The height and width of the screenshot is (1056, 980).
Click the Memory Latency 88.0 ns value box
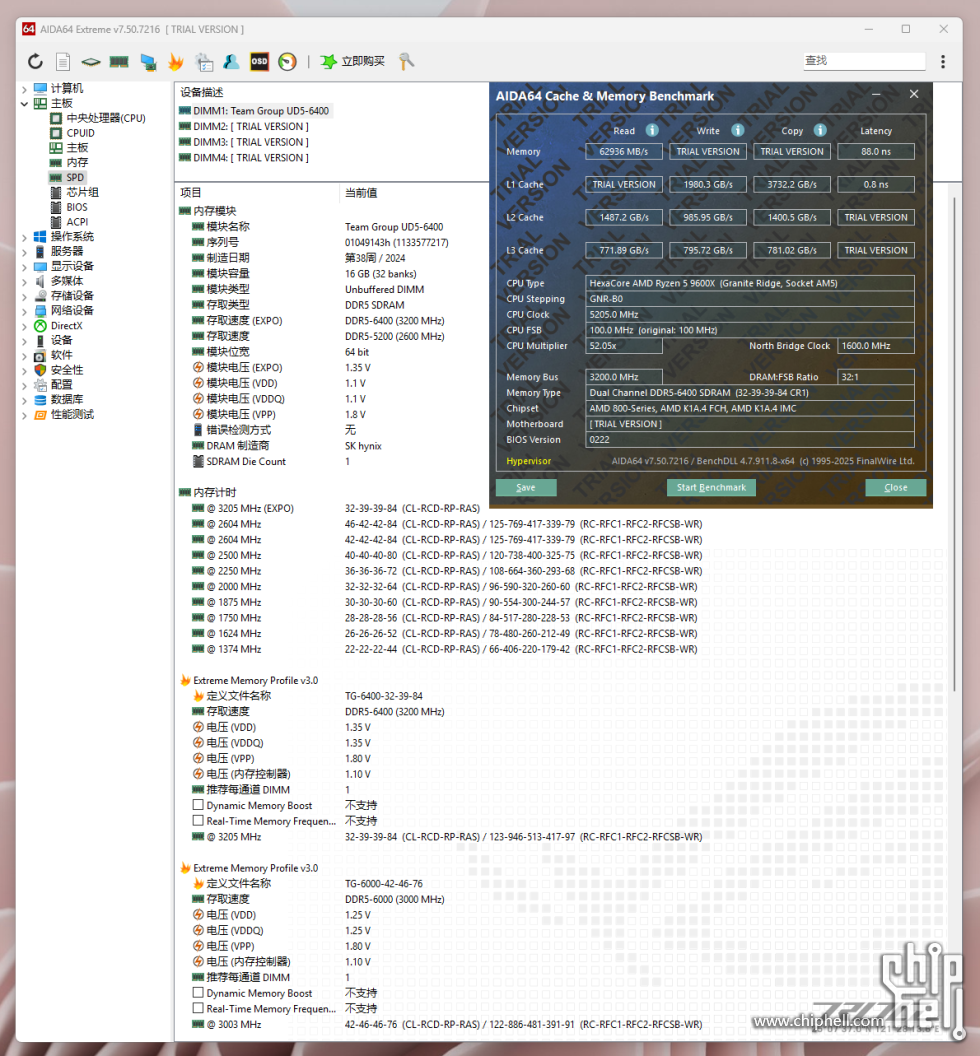tap(876, 152)
